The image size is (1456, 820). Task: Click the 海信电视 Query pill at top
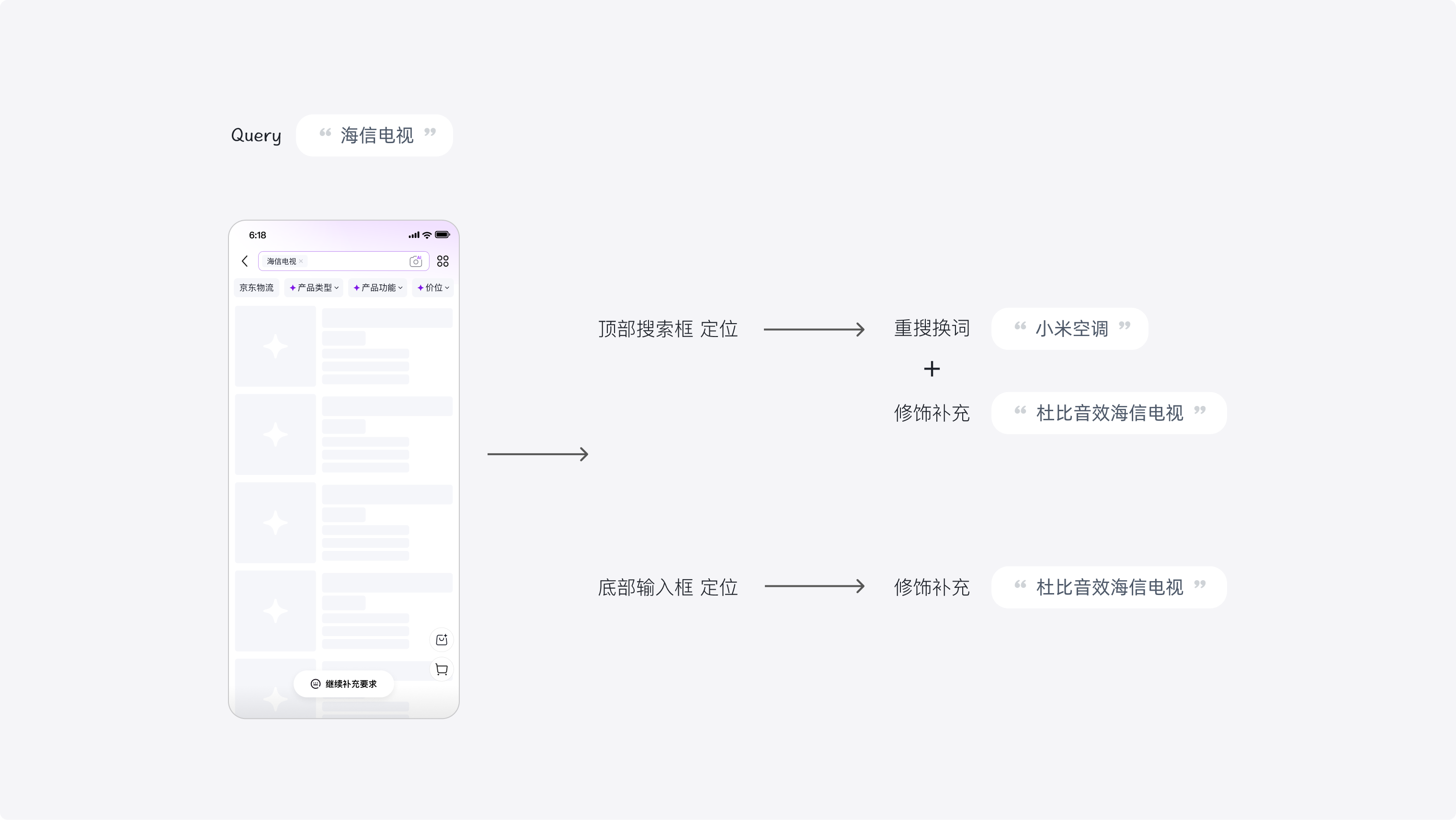pyautogui.click(x=374, y=135)
